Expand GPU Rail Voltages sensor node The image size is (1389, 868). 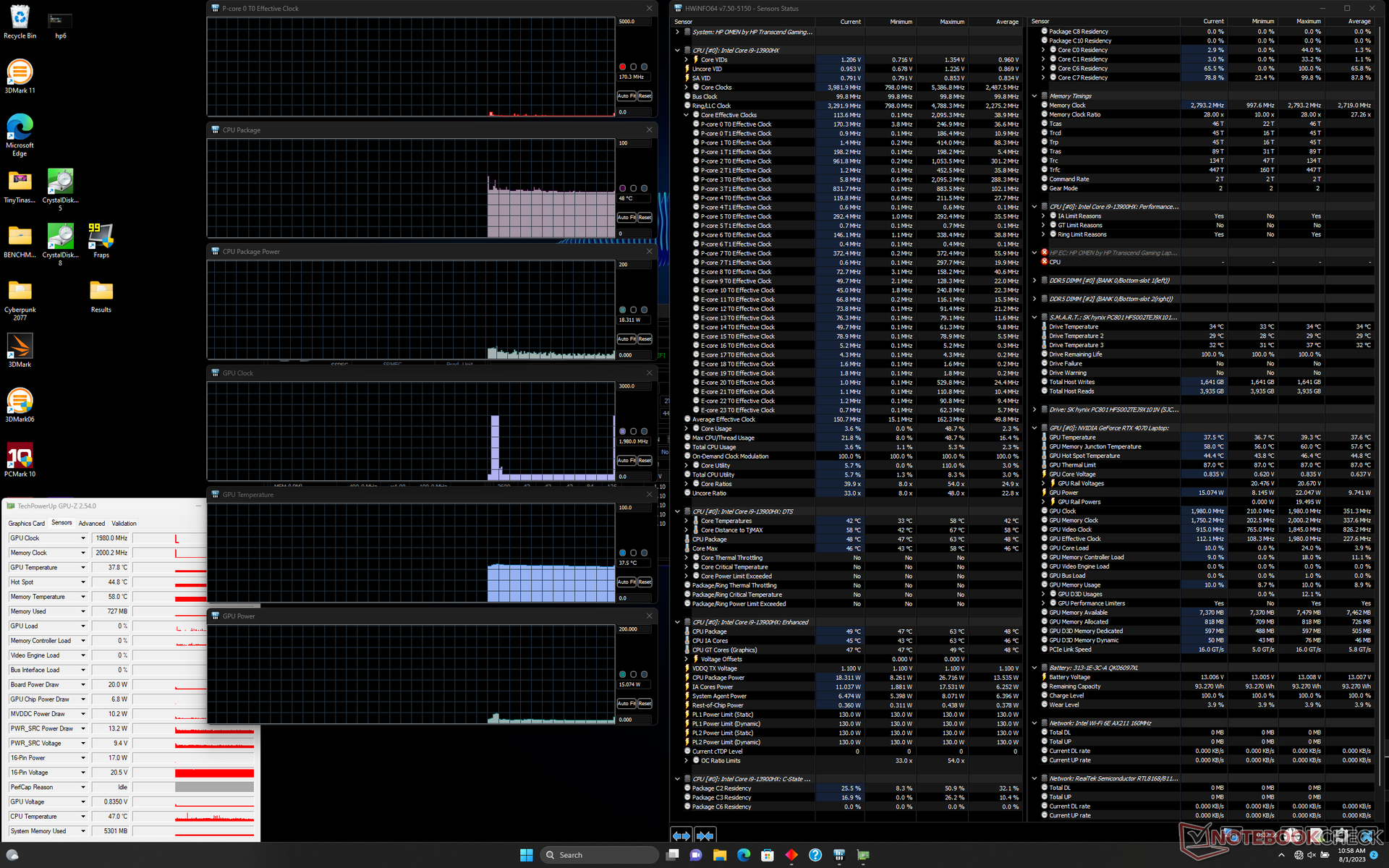coord(1043,483)
